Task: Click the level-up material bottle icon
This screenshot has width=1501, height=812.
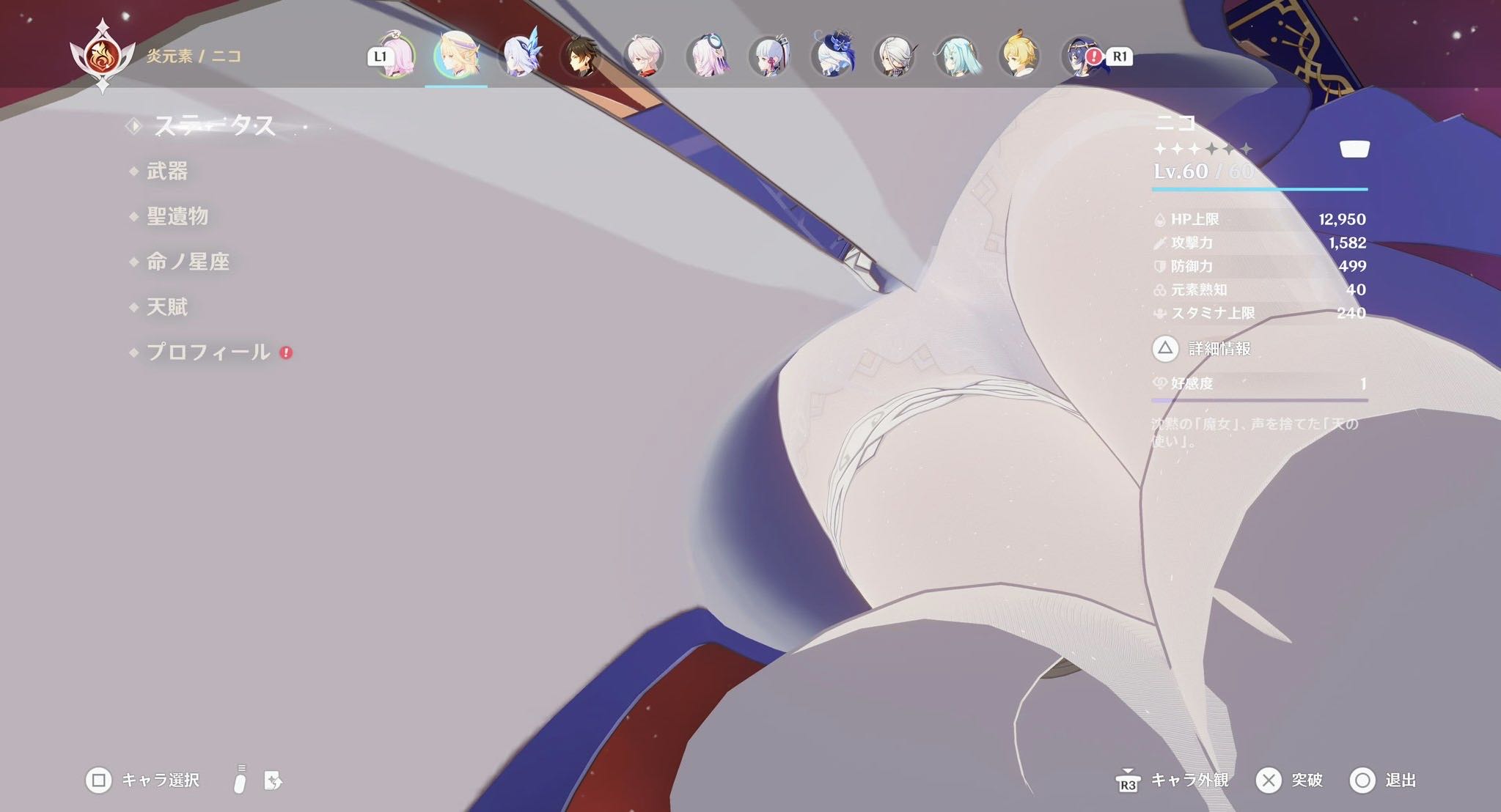Action: click(240, 779)
